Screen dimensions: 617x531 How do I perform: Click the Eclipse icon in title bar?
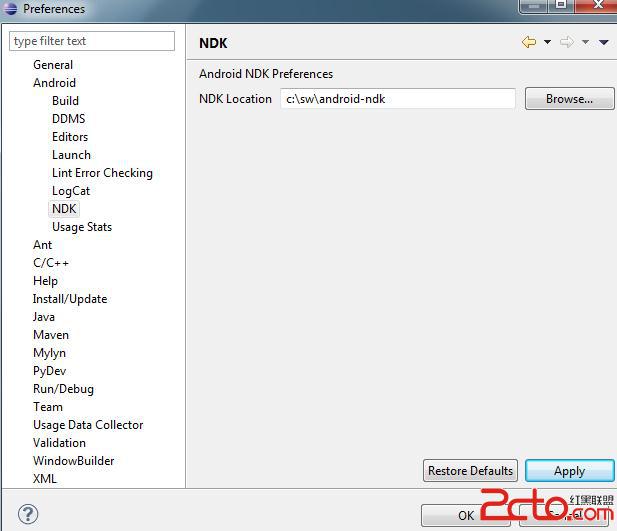pyautogui.click(x=10, y=8)
